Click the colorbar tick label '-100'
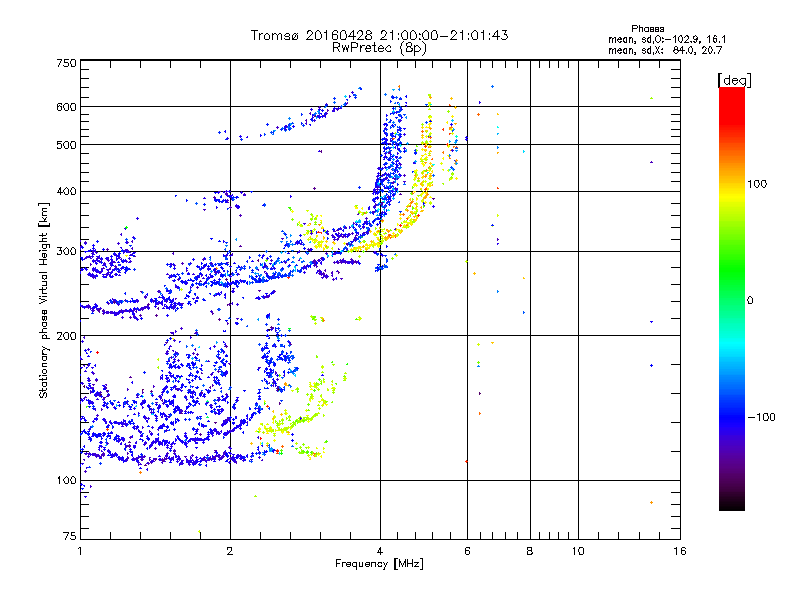This screenshot has height=600, width=800. pos(762,417)
